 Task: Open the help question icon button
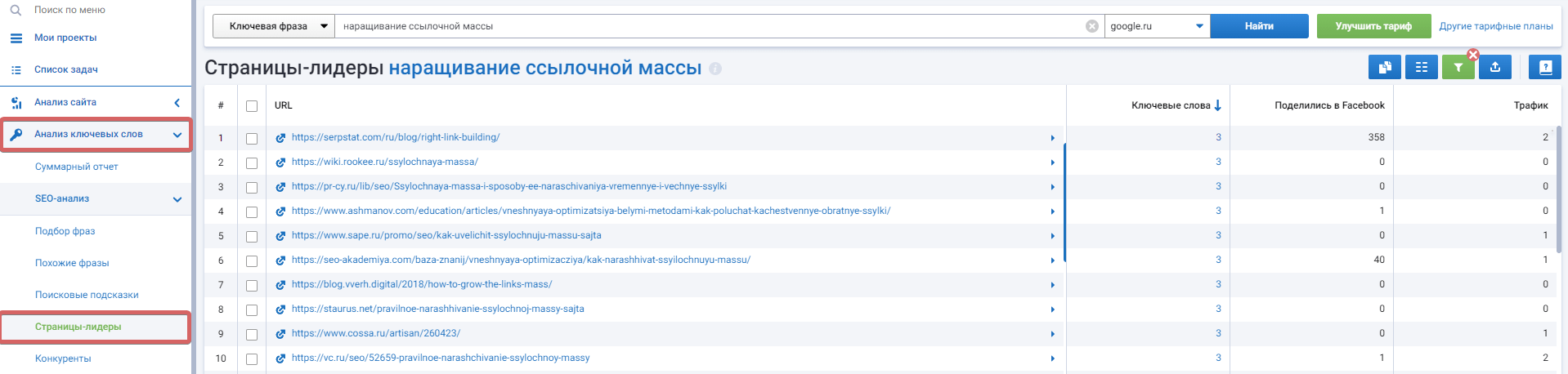click(1545, 68)
